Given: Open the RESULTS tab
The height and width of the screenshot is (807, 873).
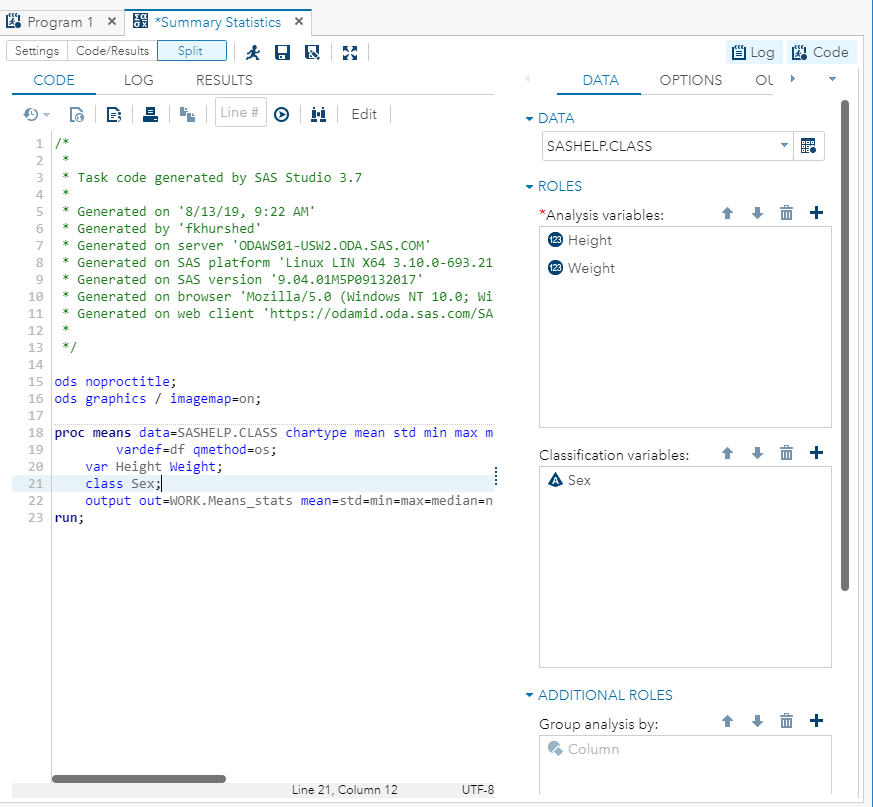Looking at the screenshot, I should pyautogui.click(x=224, y=80).
